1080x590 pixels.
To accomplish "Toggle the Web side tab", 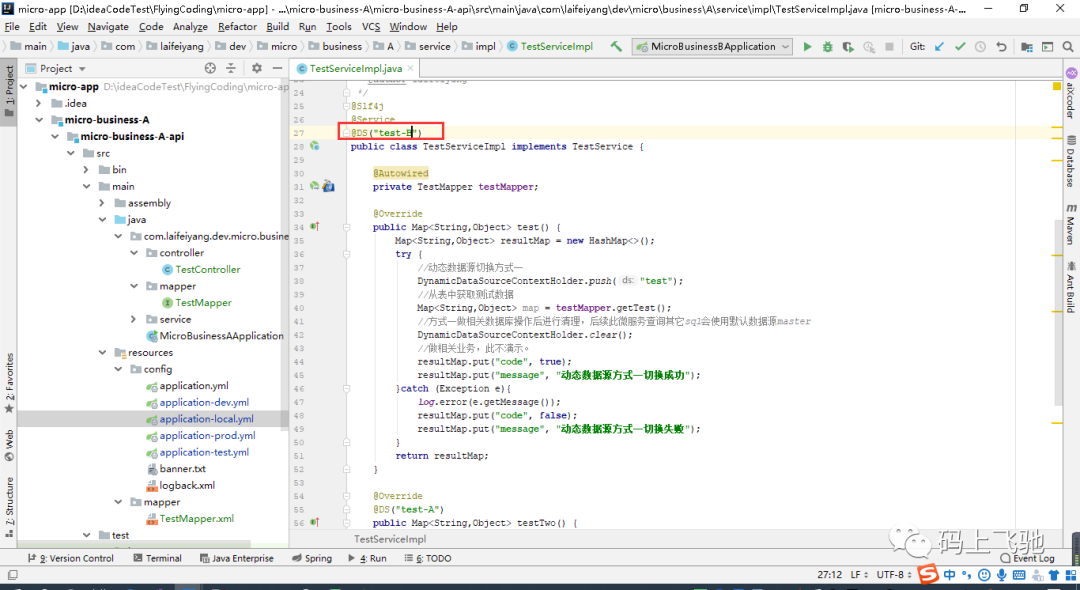I will coord(9,445).
